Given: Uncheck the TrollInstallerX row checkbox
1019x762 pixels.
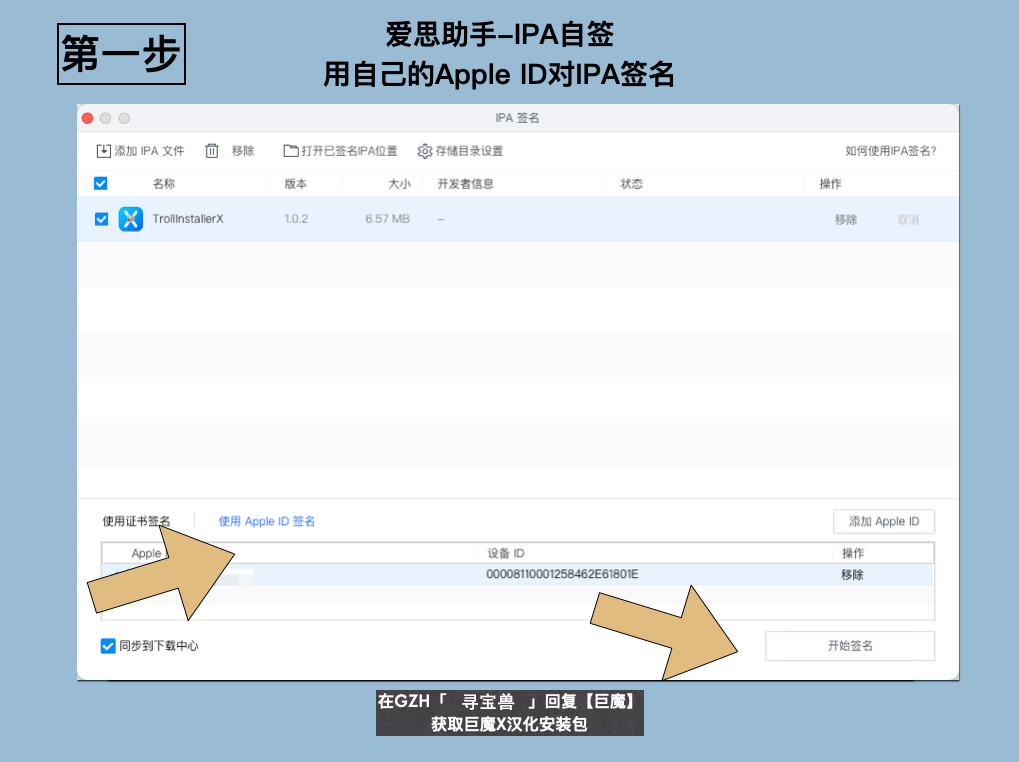Looking at the screenshot, I should coord(101,219).
